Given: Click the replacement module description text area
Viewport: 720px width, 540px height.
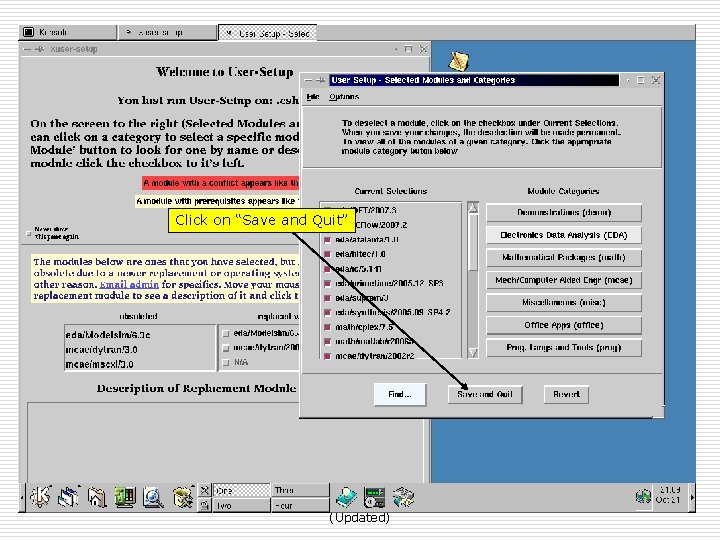Looking at the screenshot, I should pos(225,442).
